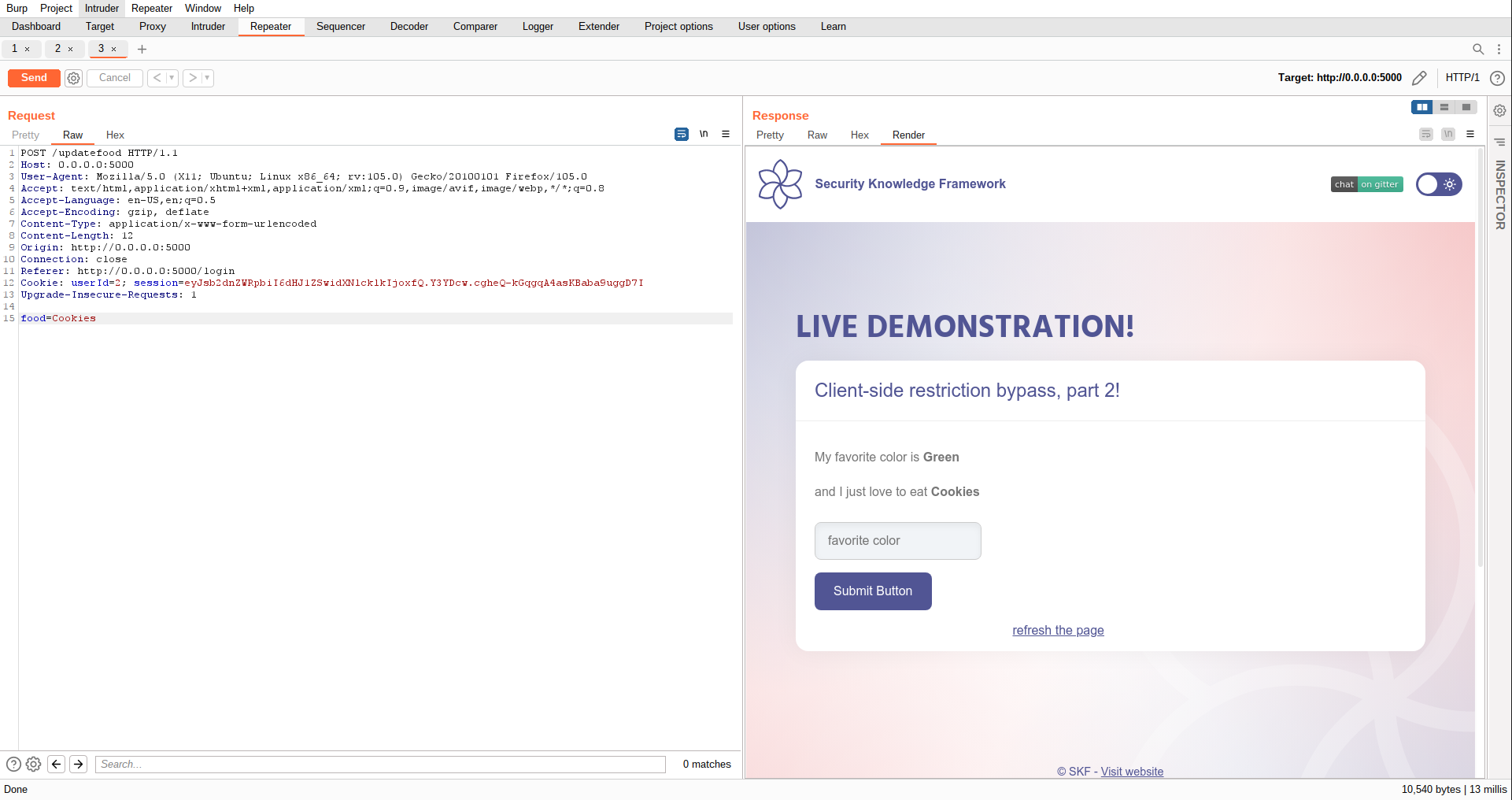Image resolution: width=1512 pixels, height=800 pixels.
Task: Open the Window menu
Action: 203,8
